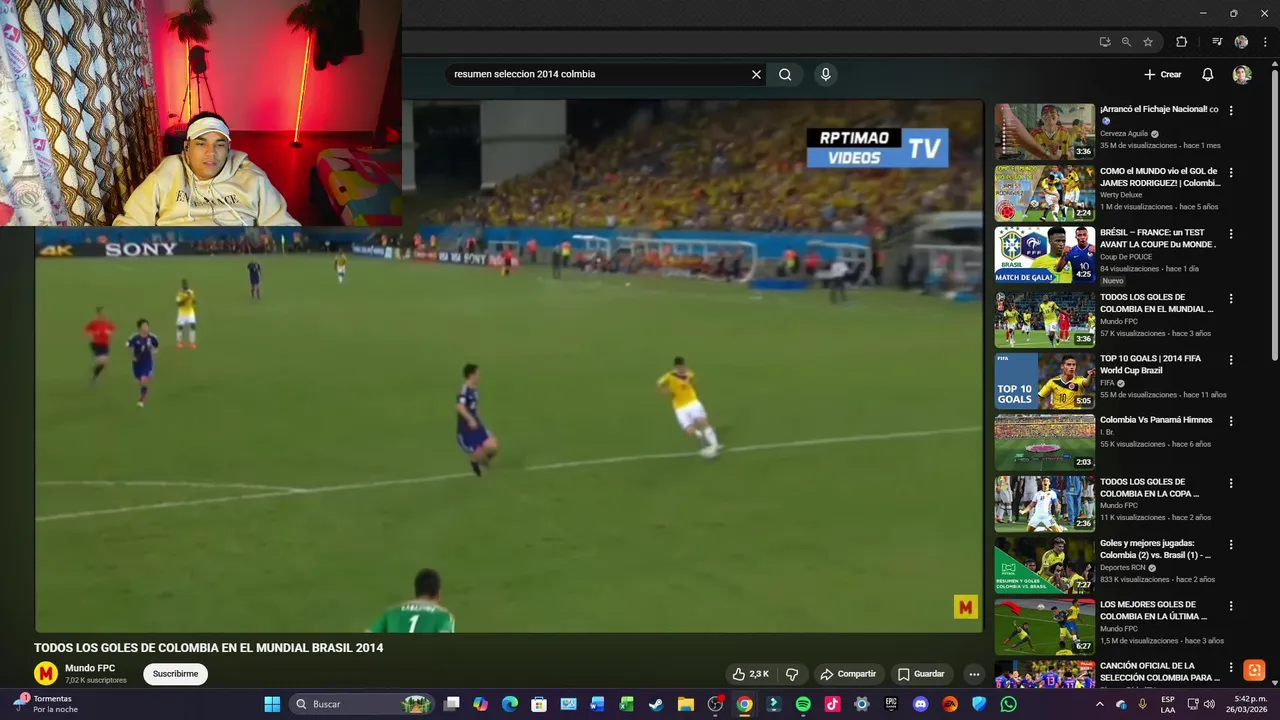Open options for 'Goles y mejores jugadas' video
Viewport: 1280px width, 720px height.
pyautogui.click(x=1231, y=545)
